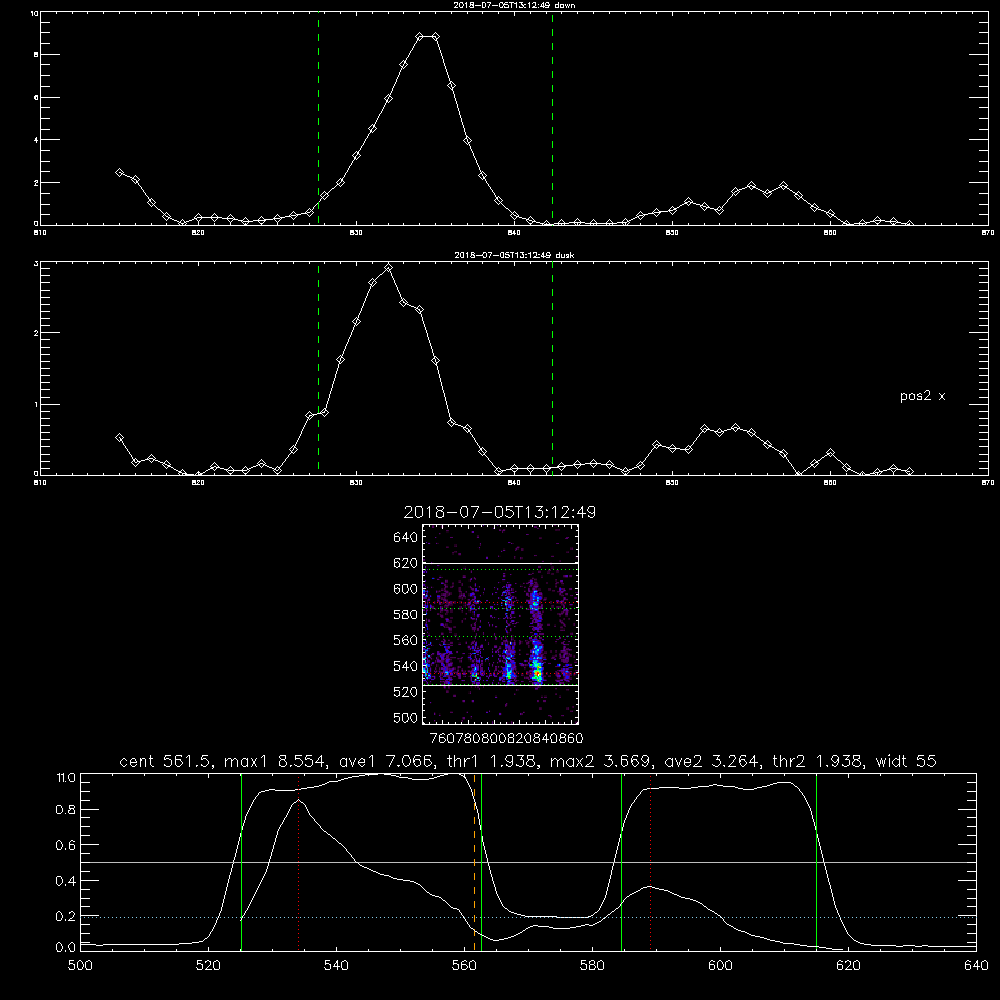Click the highest peak marker in the dusk plot
1000x1000 pixels.
(388, 268)
